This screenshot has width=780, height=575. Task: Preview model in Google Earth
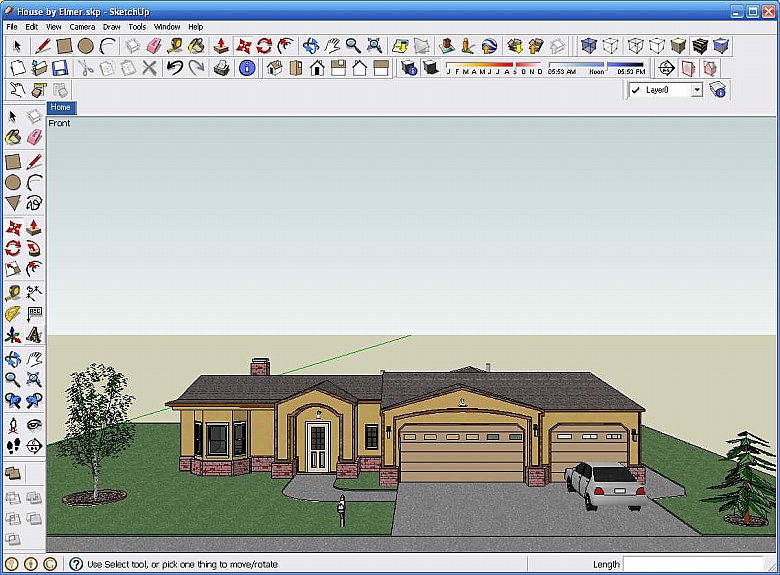(x=489, y=46)
